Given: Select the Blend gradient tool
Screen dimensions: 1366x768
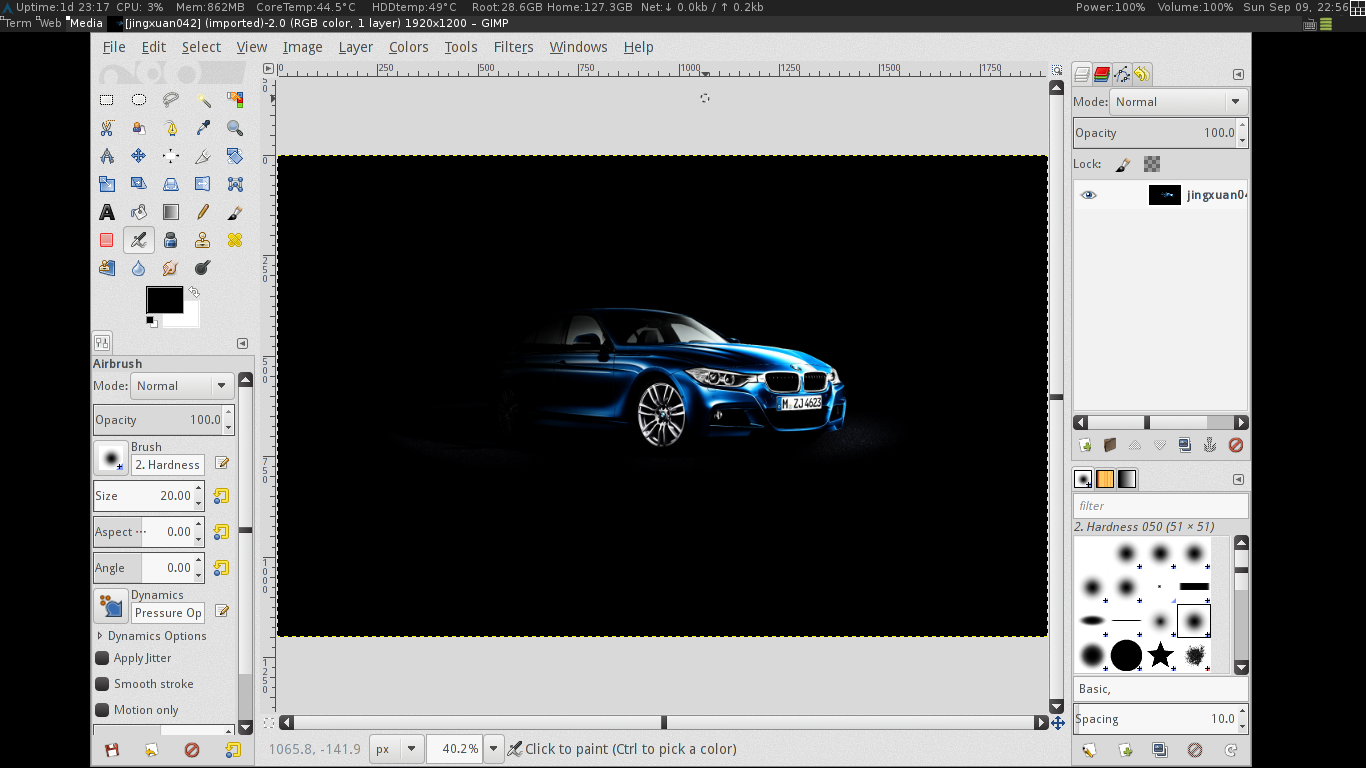Looking at the screenshot, I should (x=171, y=212).
